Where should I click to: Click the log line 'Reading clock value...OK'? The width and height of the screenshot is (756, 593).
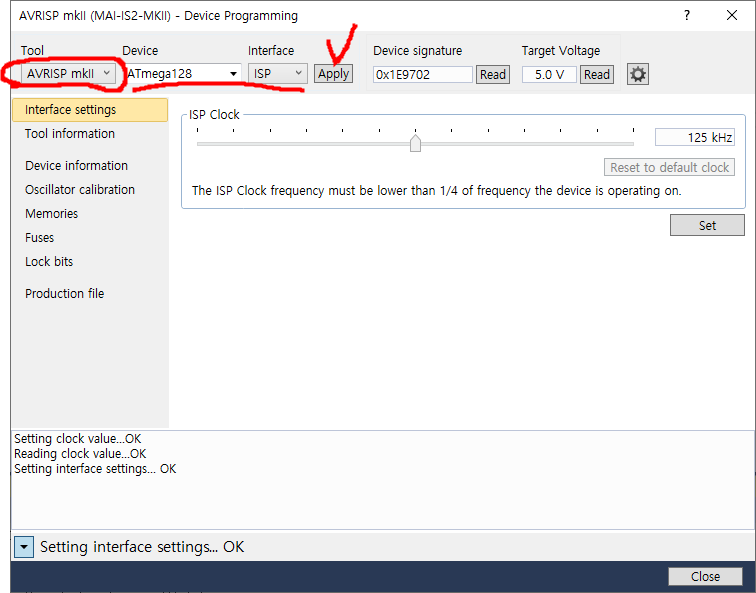point(80,454)
